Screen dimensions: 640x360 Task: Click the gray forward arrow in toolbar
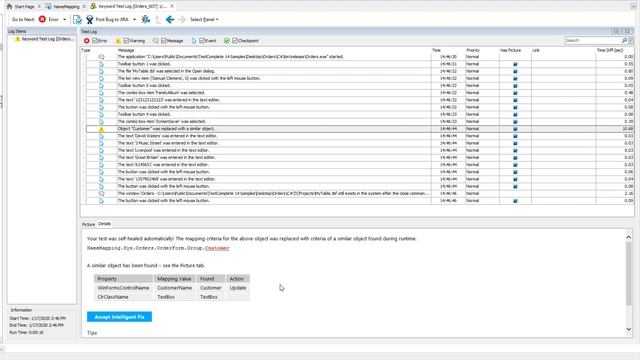click(x=182, y=19)
